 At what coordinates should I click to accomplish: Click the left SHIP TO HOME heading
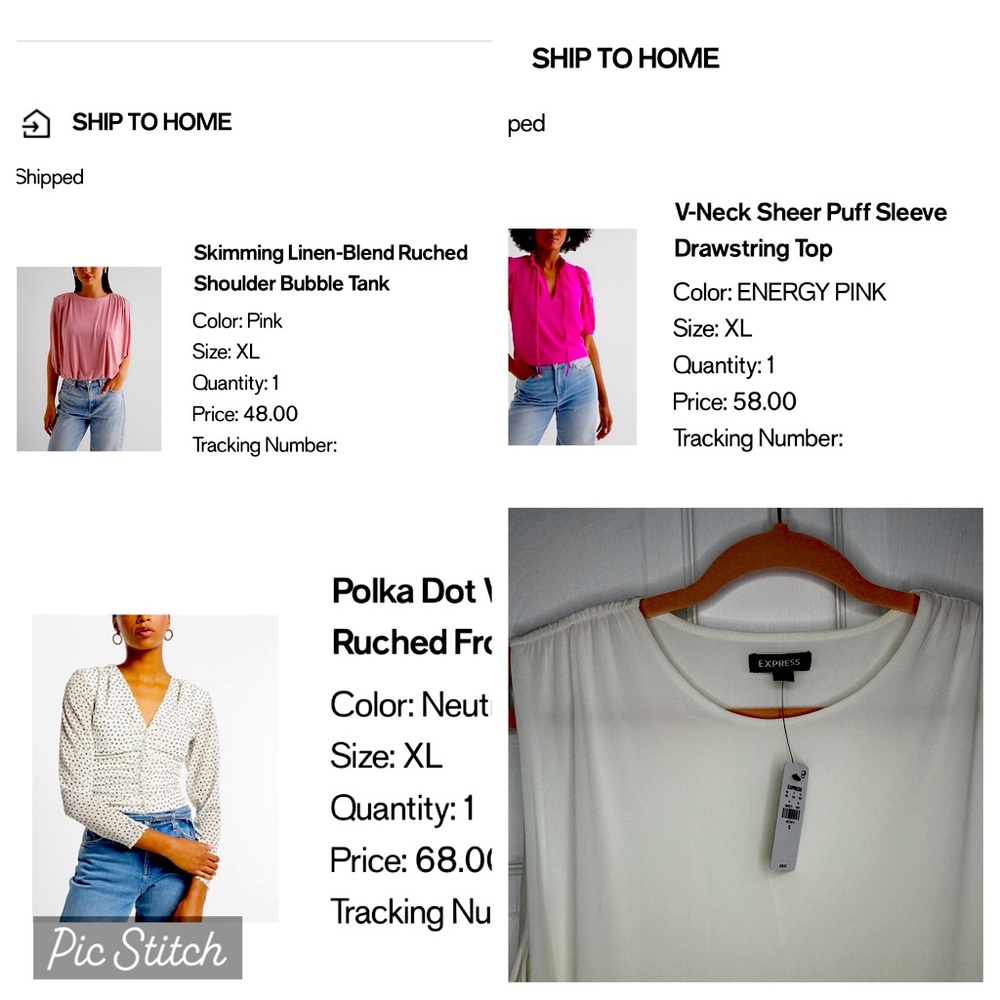(152, 122)
